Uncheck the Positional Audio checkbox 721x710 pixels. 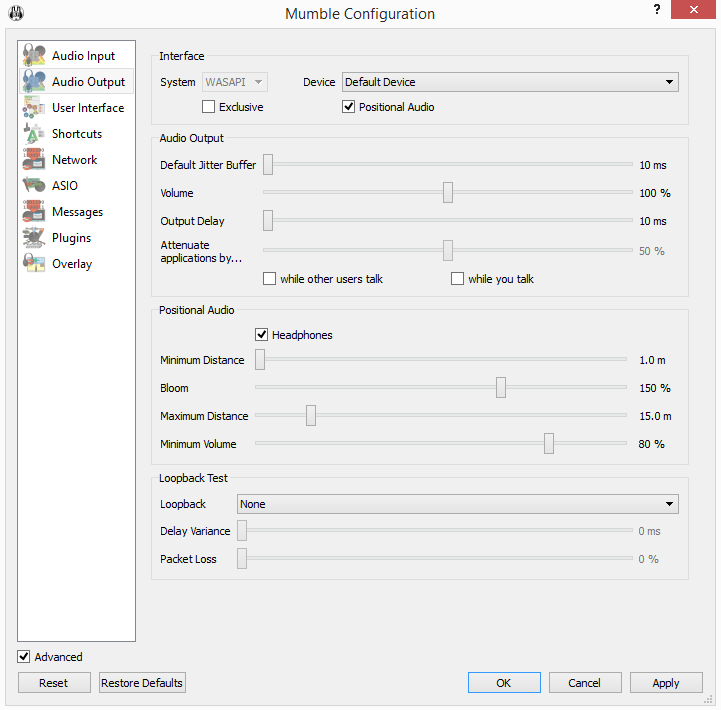pos(349,107)
